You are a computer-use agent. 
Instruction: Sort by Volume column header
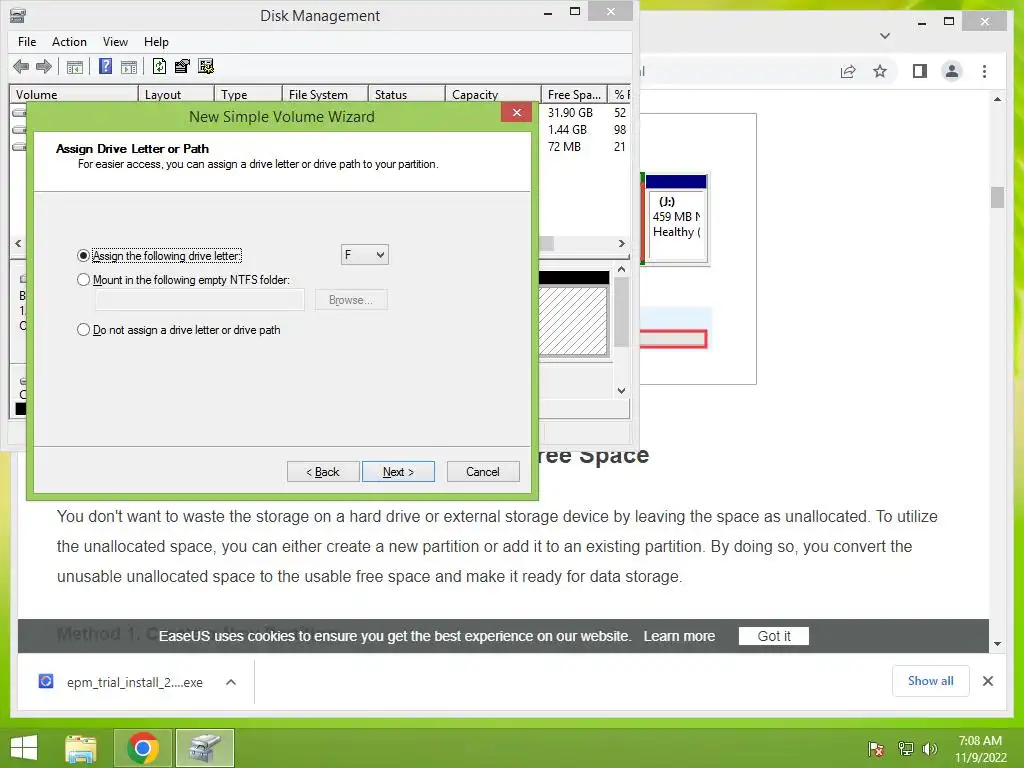pyautogui.click(x=74, y=94)
